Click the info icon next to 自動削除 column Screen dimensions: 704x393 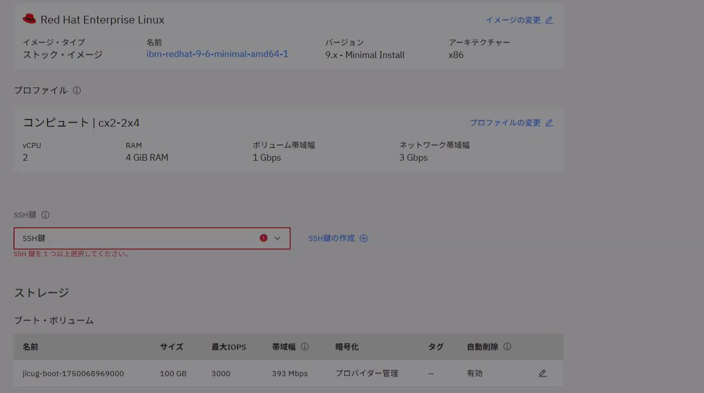(507, 346)
